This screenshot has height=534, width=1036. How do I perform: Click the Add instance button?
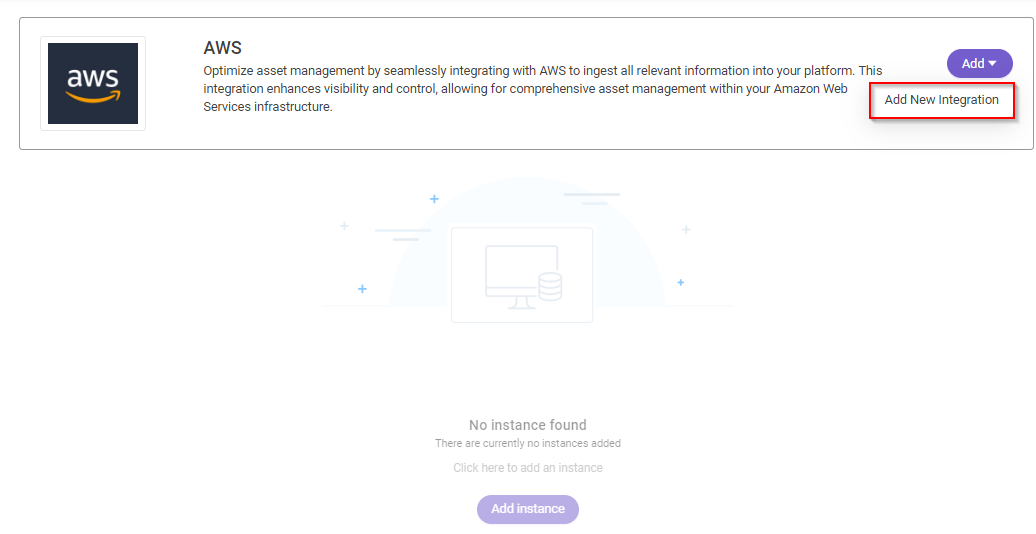[528, 509]
